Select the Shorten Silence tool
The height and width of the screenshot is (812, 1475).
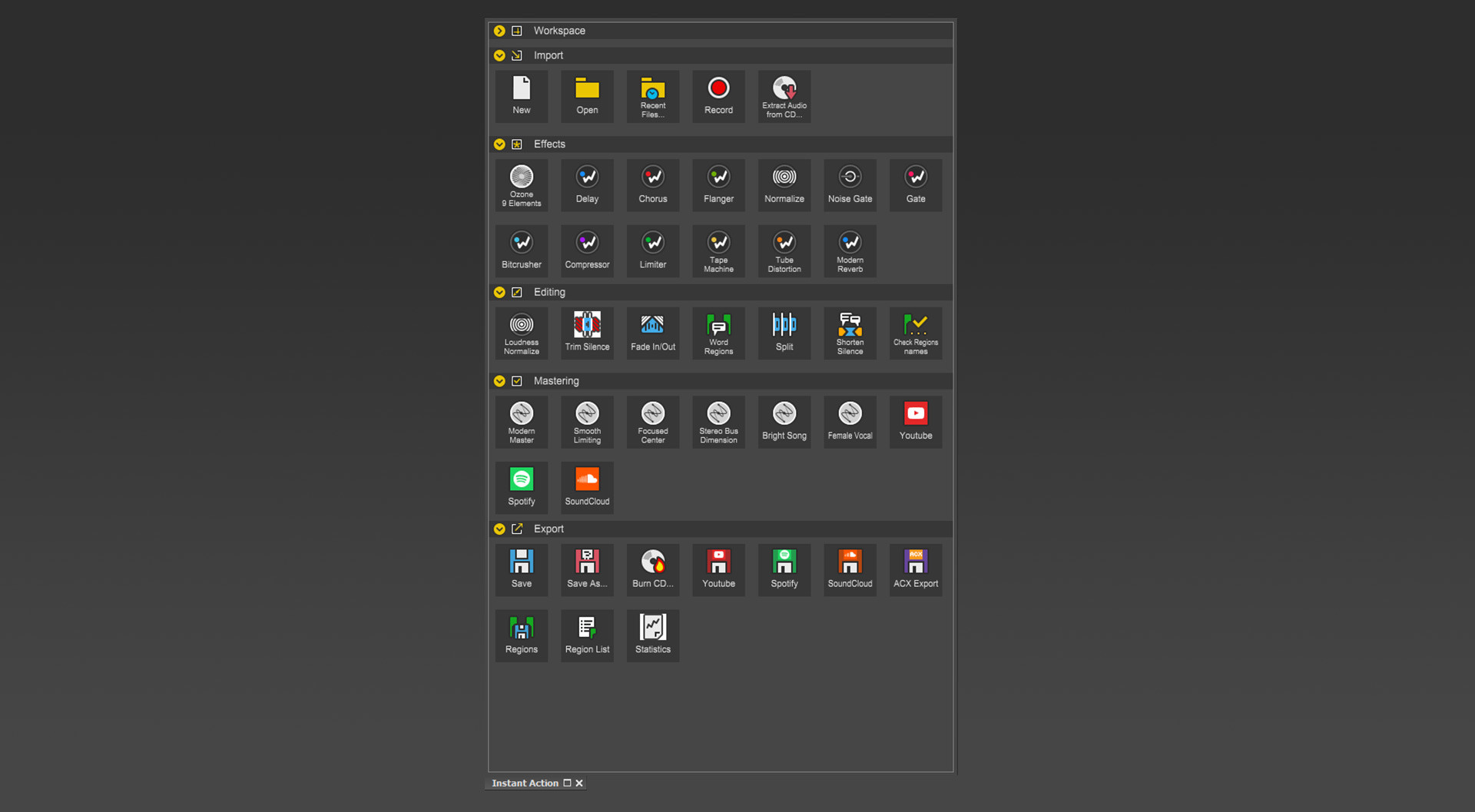pos(850,333)
